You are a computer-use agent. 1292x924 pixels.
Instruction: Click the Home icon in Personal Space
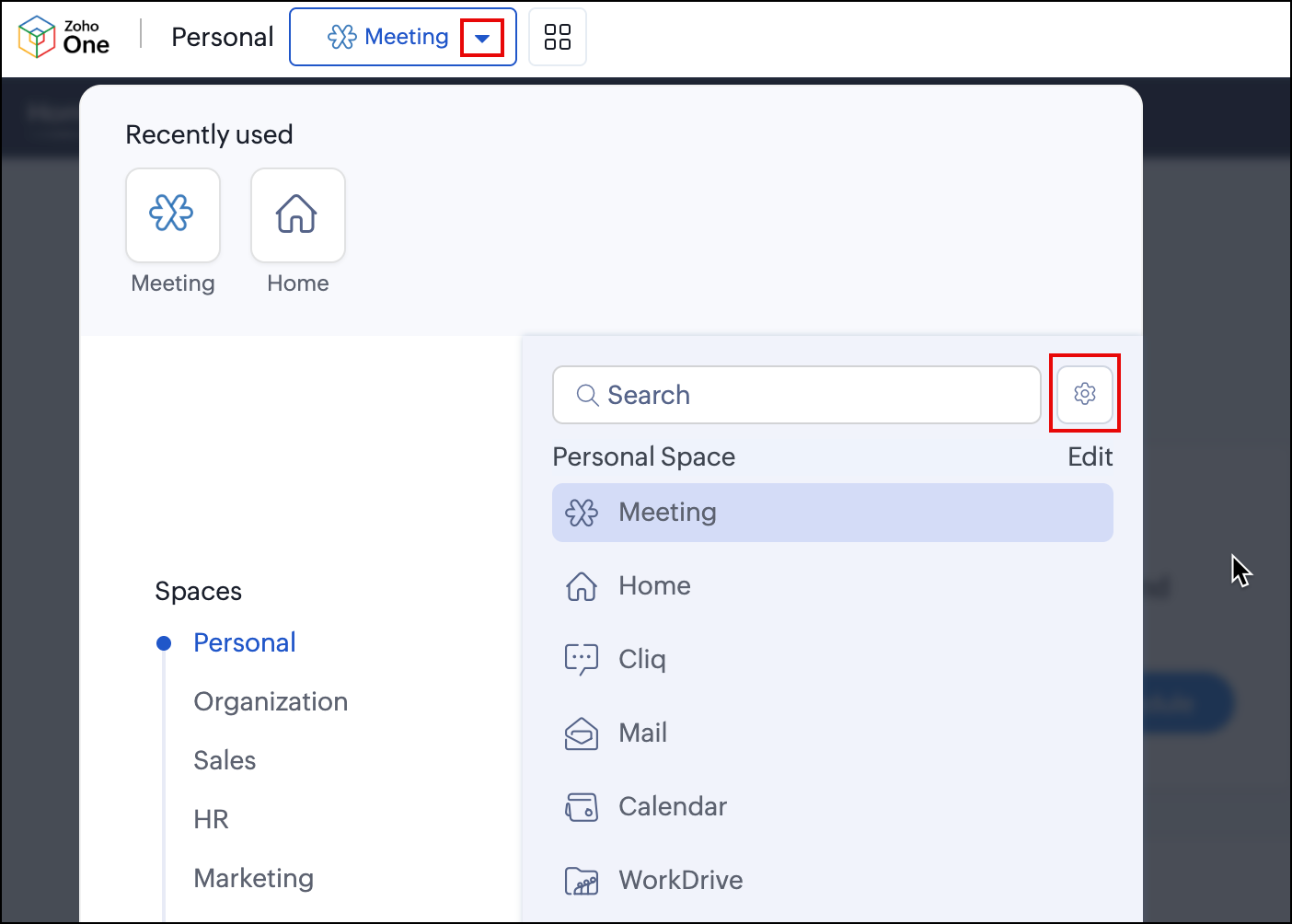click(x=581, y=586)
